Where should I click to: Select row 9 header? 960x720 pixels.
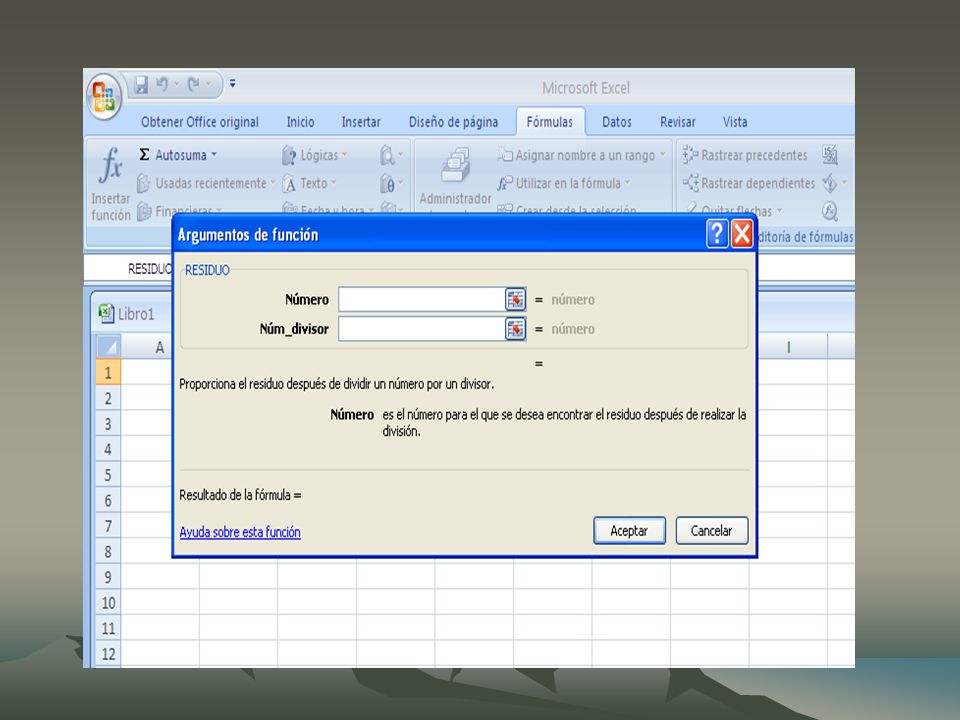[x=108, y=577]
